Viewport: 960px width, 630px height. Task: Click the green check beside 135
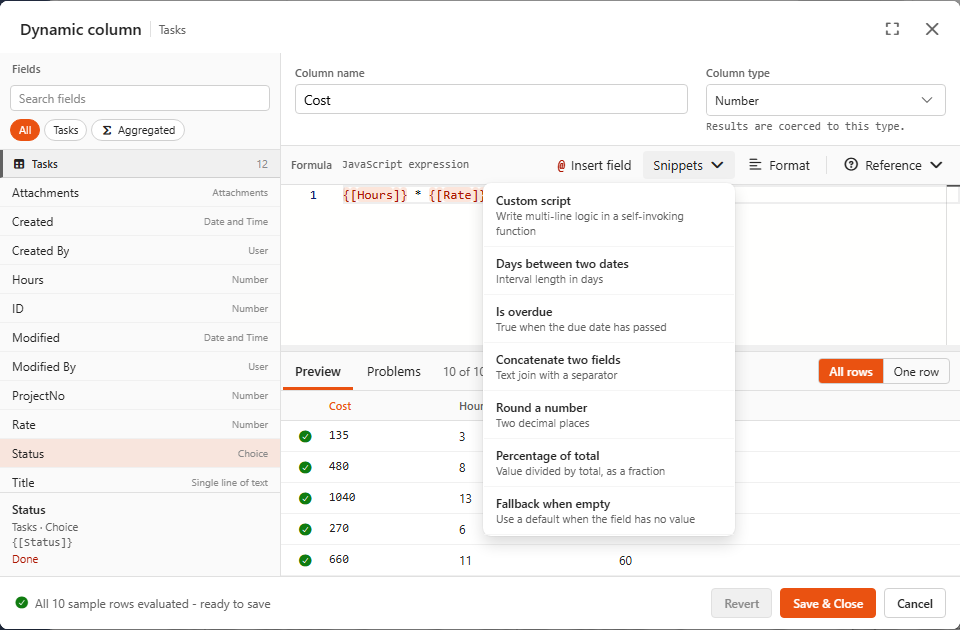305,437
